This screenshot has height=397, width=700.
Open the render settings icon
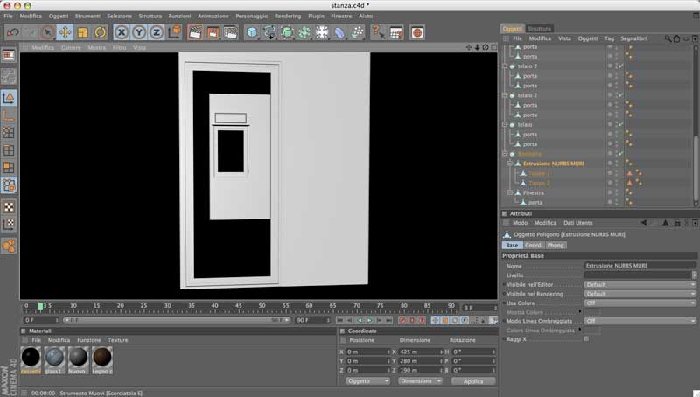pyautogui.click(x=230, y=32)
